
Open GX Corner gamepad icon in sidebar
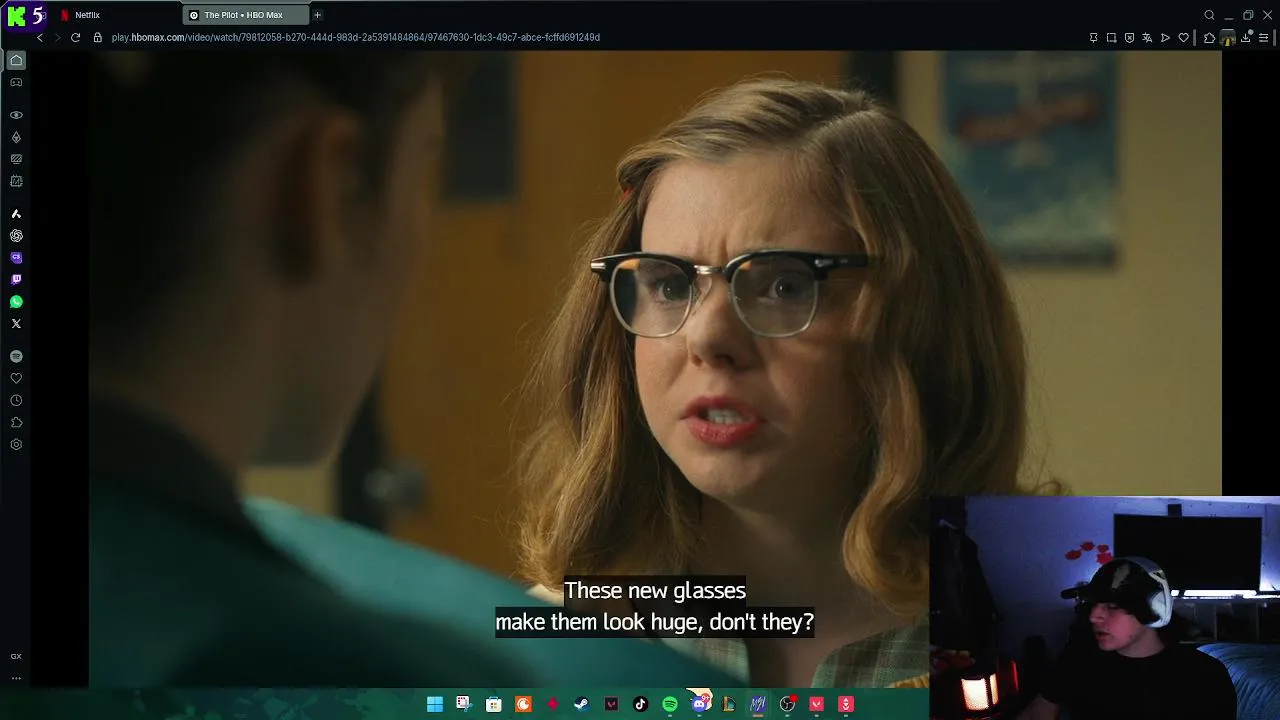(16, 83)
